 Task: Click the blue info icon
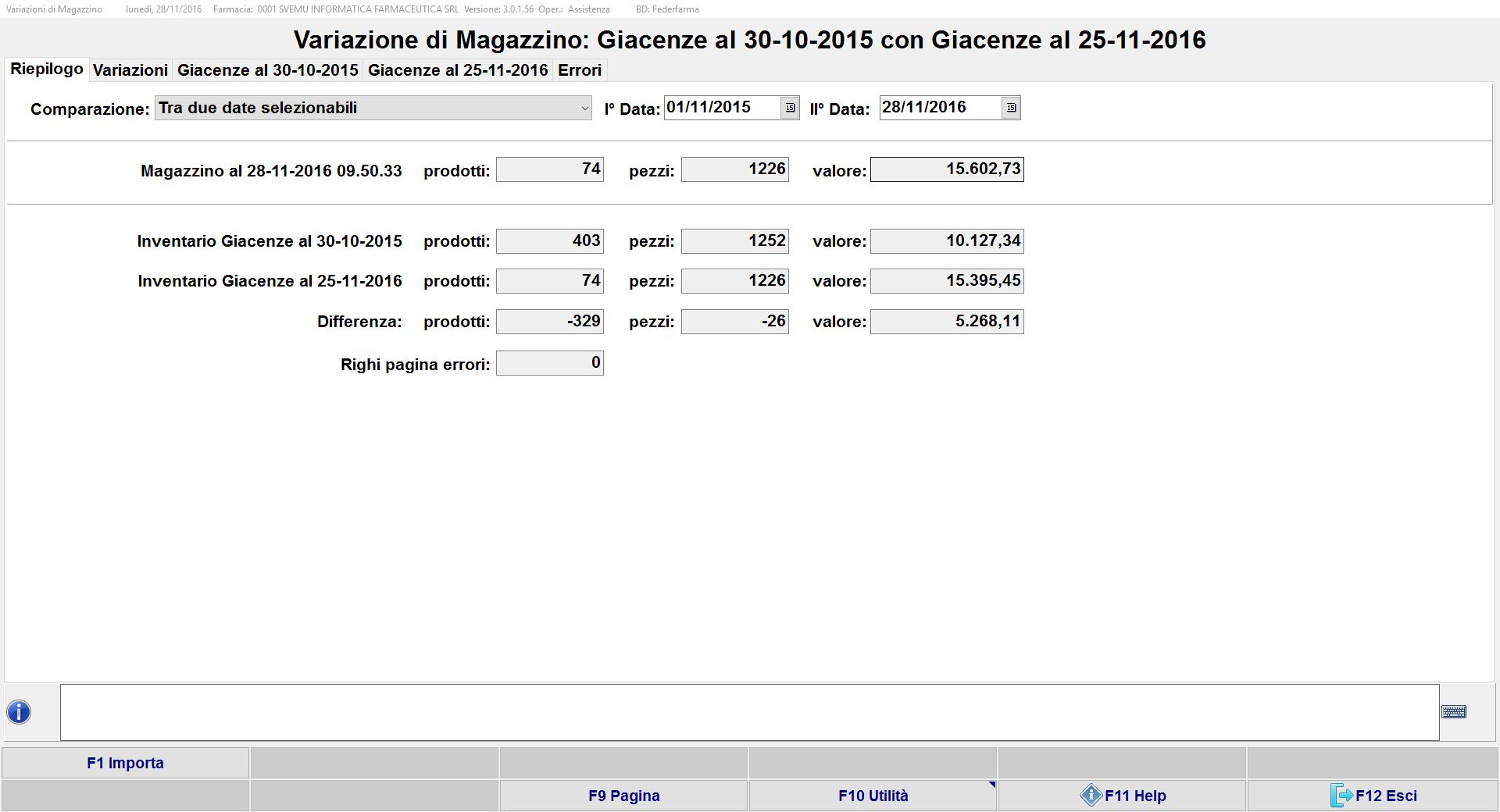click(x=19, y=712)
